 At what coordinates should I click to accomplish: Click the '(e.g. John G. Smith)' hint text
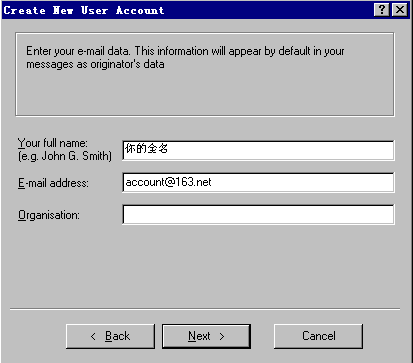click(65, 156)
